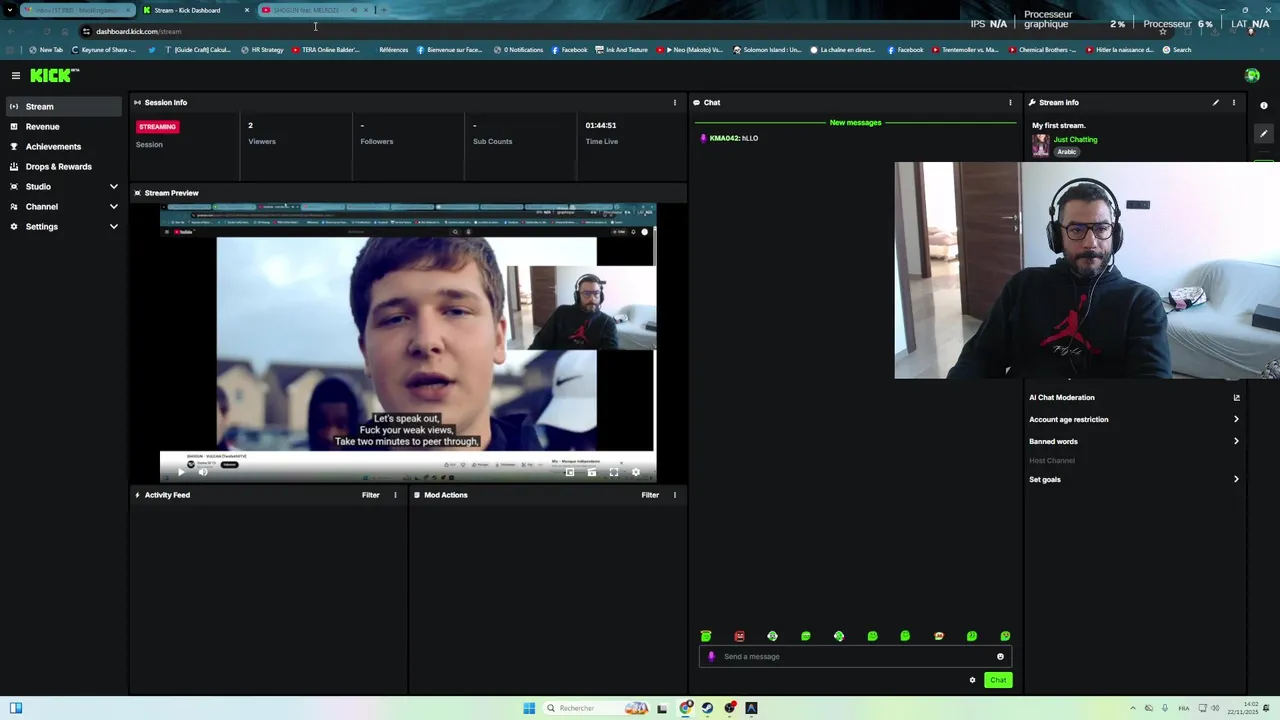The image size is (1280, 720).
Task: Insert the ninth quick emote
Action: coord(972,636)
